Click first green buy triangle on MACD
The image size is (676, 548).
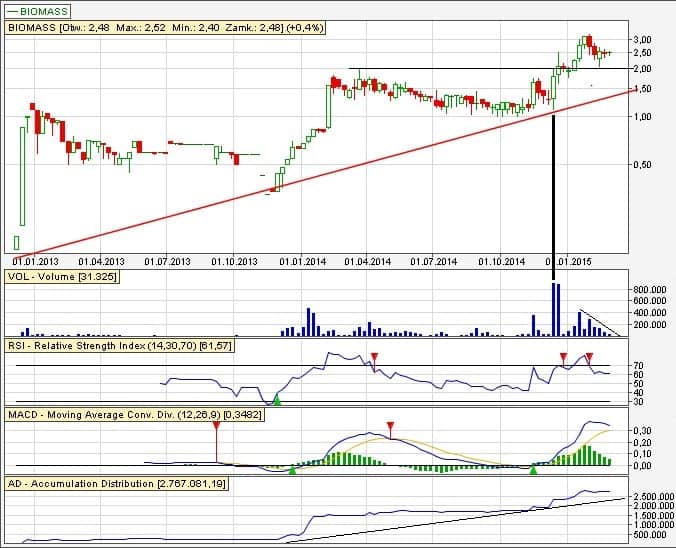point(293,469)
